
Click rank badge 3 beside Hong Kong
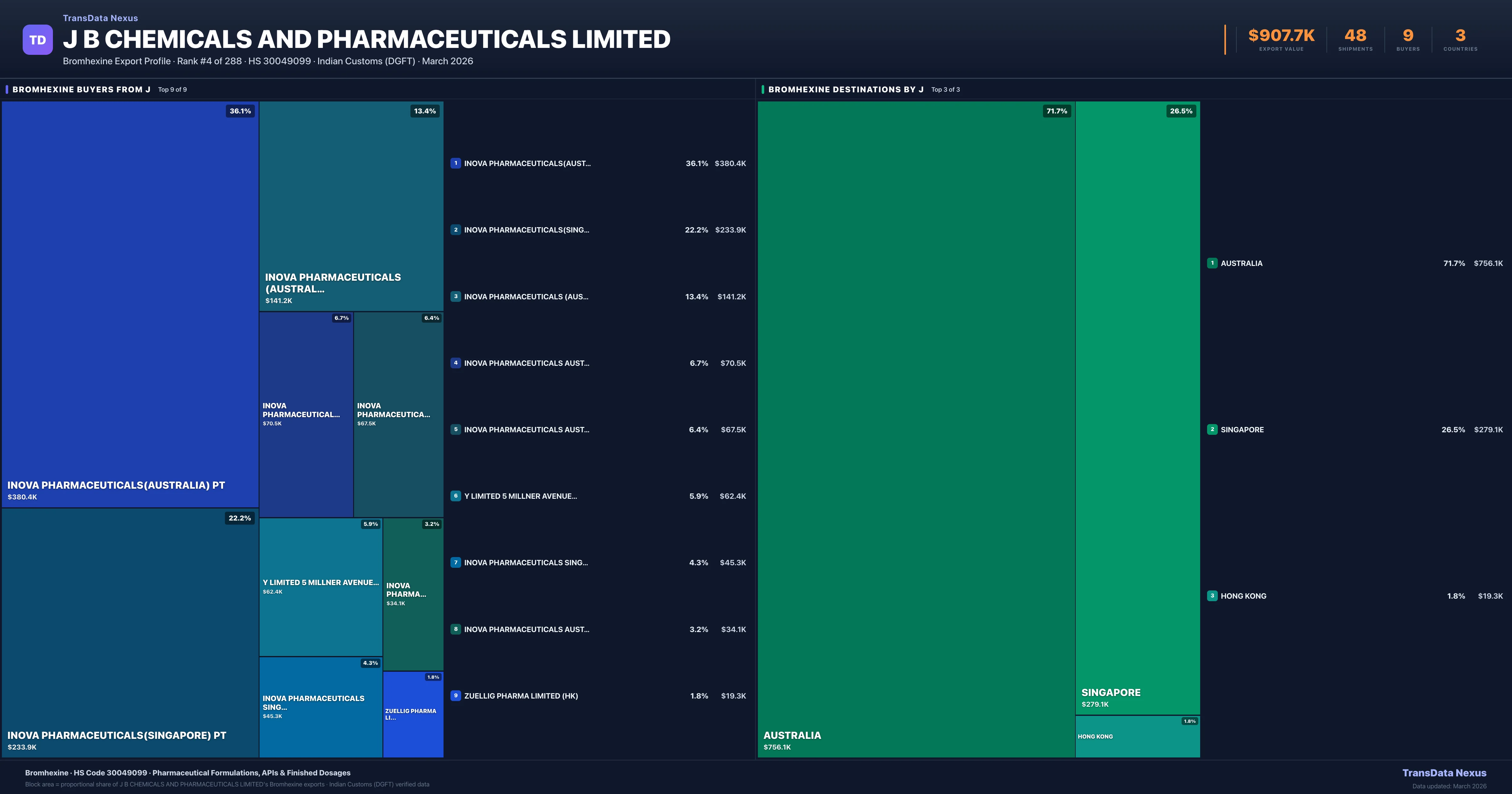point(1212,595)
